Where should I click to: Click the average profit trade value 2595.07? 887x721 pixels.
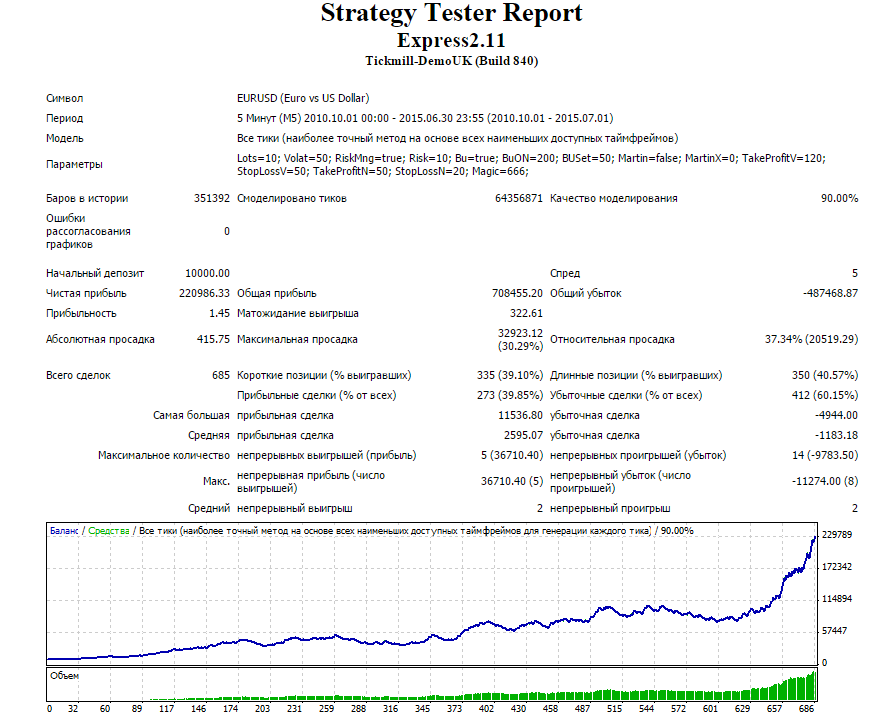click(523, 435)
